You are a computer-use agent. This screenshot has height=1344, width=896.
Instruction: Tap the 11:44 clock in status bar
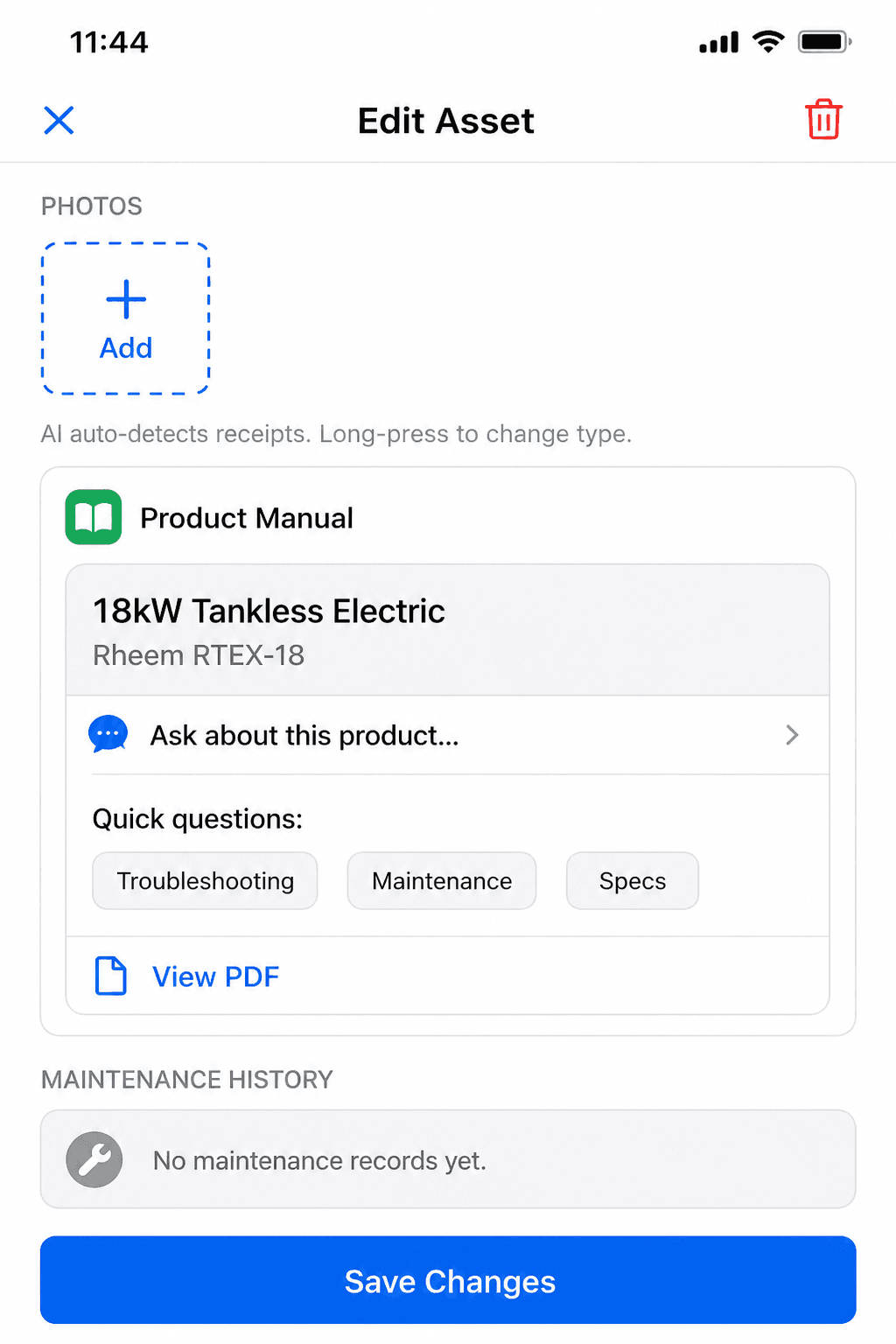point(109,42)
